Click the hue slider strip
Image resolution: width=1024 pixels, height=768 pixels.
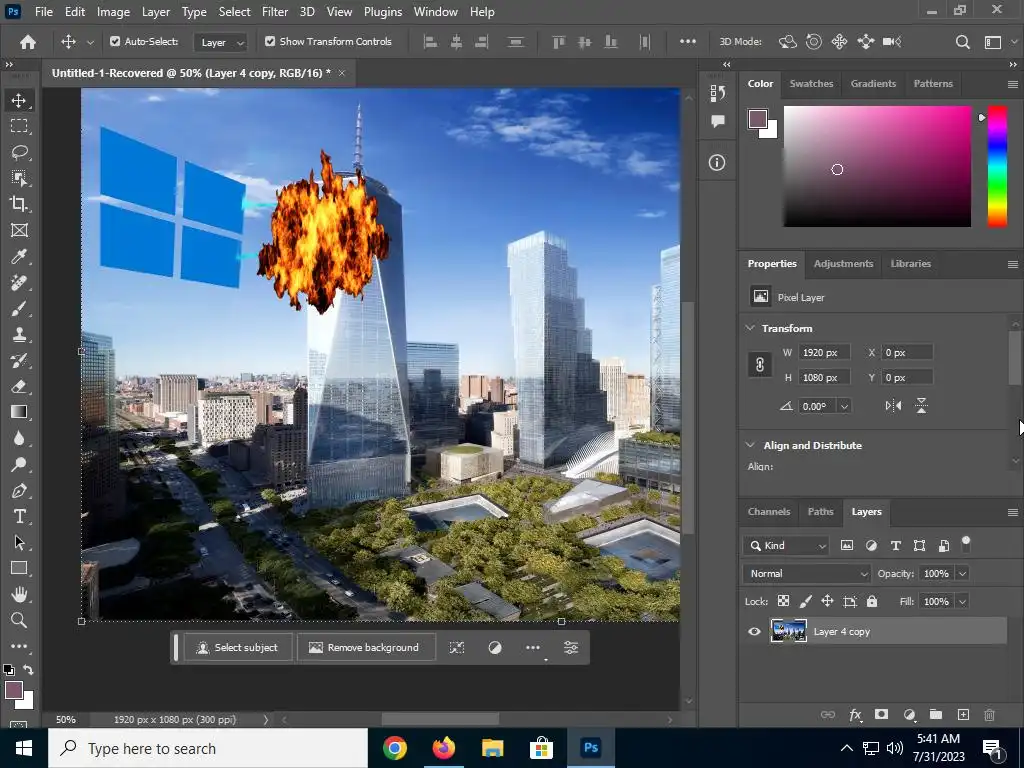click(997, 167)
